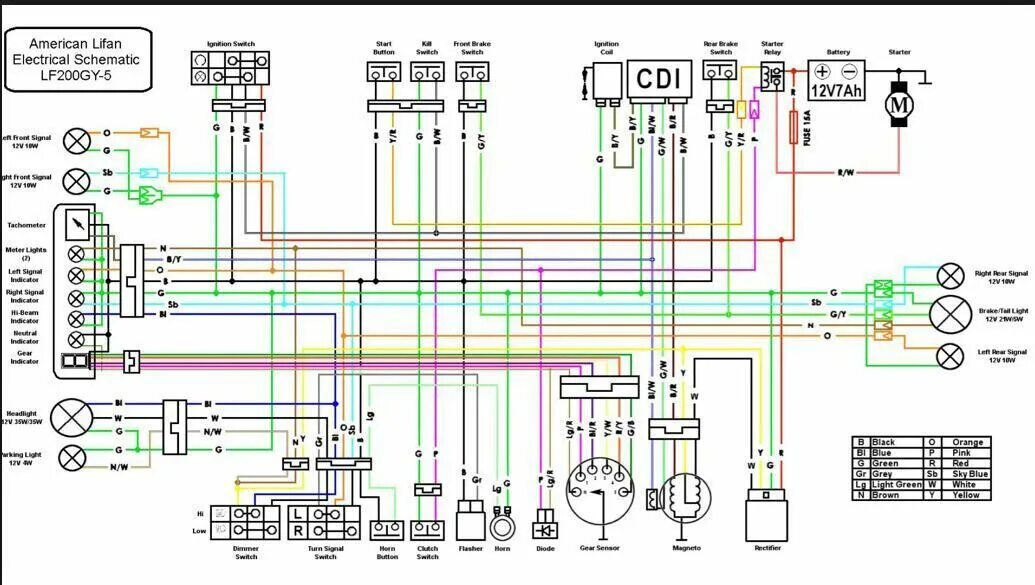Select the diode symbol
1035x585 pixels.
click(545, 524)
